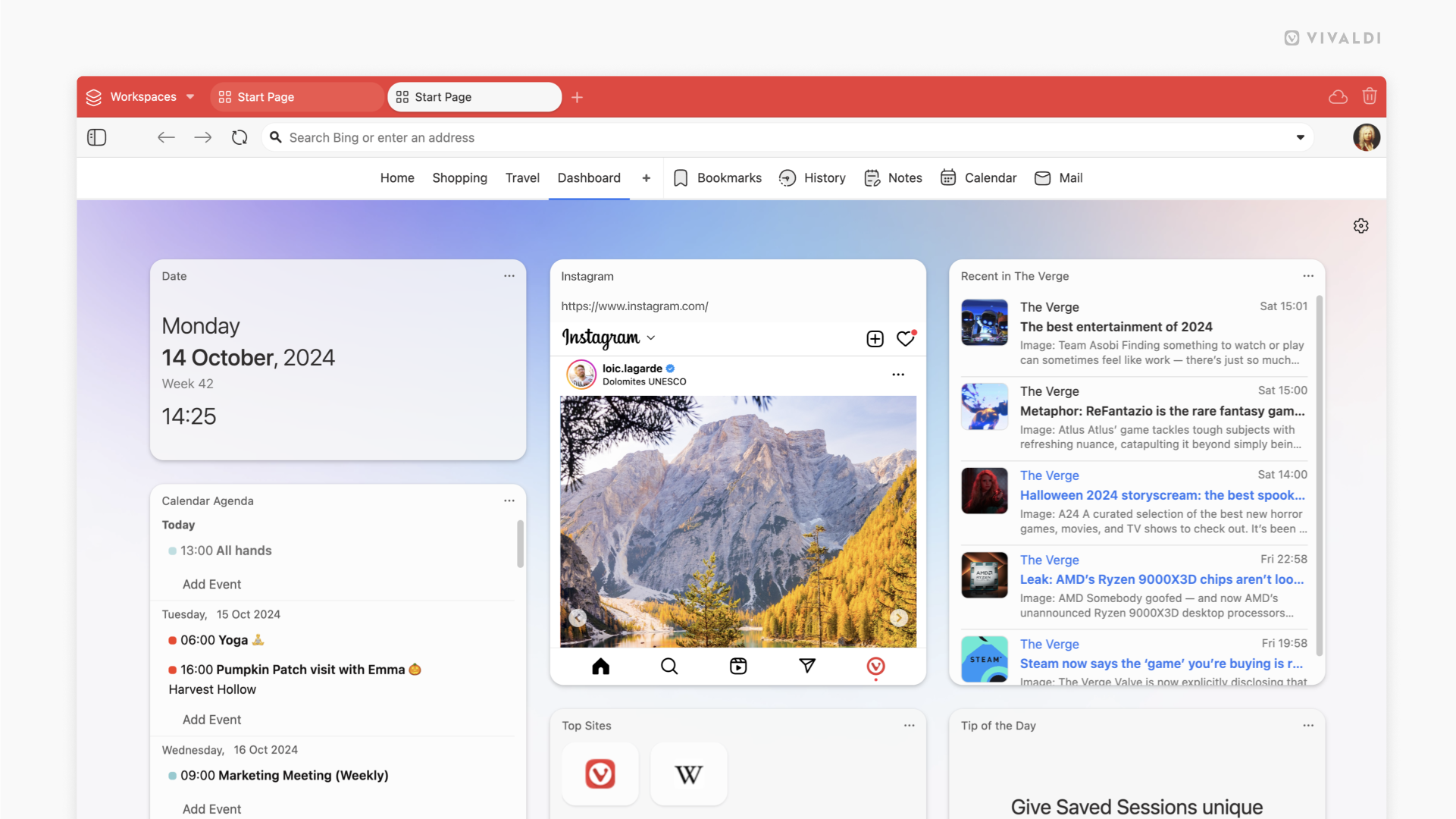Select the Dashboard tab
Viewport: 1456px width, 819px height.
[x=589, y=178]
